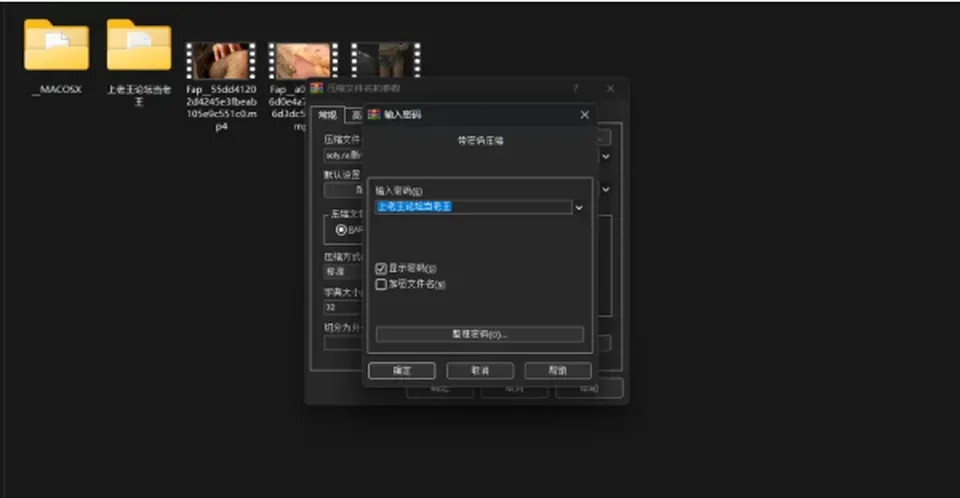Click inside the highlighted password input field
The width and height of the screenshot is (960, 498).
(473, 207)
